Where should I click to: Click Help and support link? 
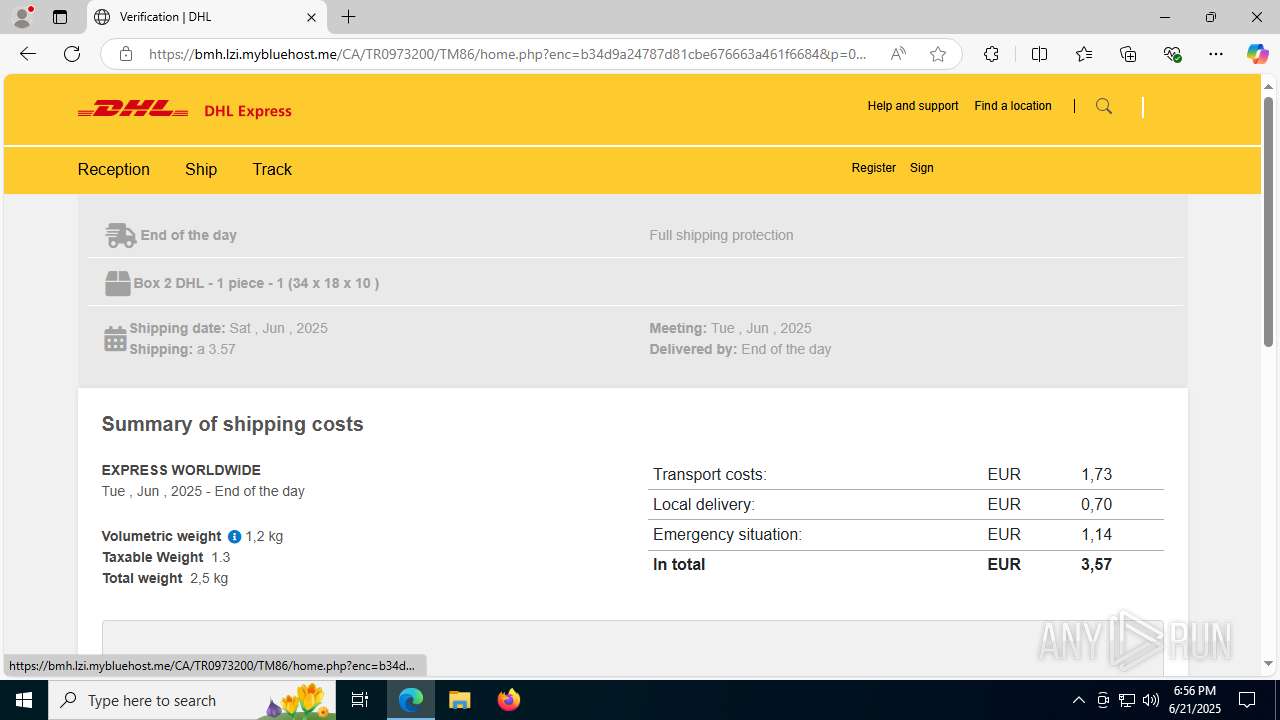913,106
